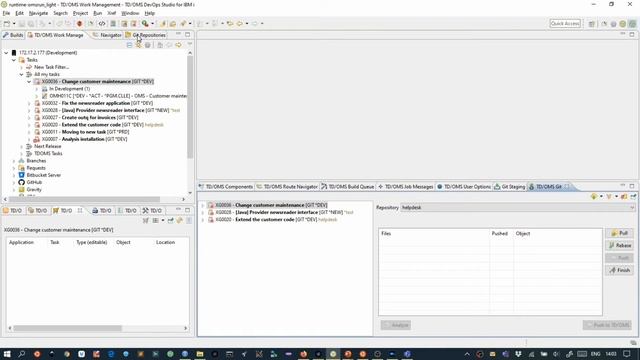Click the New toolbar icon

7,23
